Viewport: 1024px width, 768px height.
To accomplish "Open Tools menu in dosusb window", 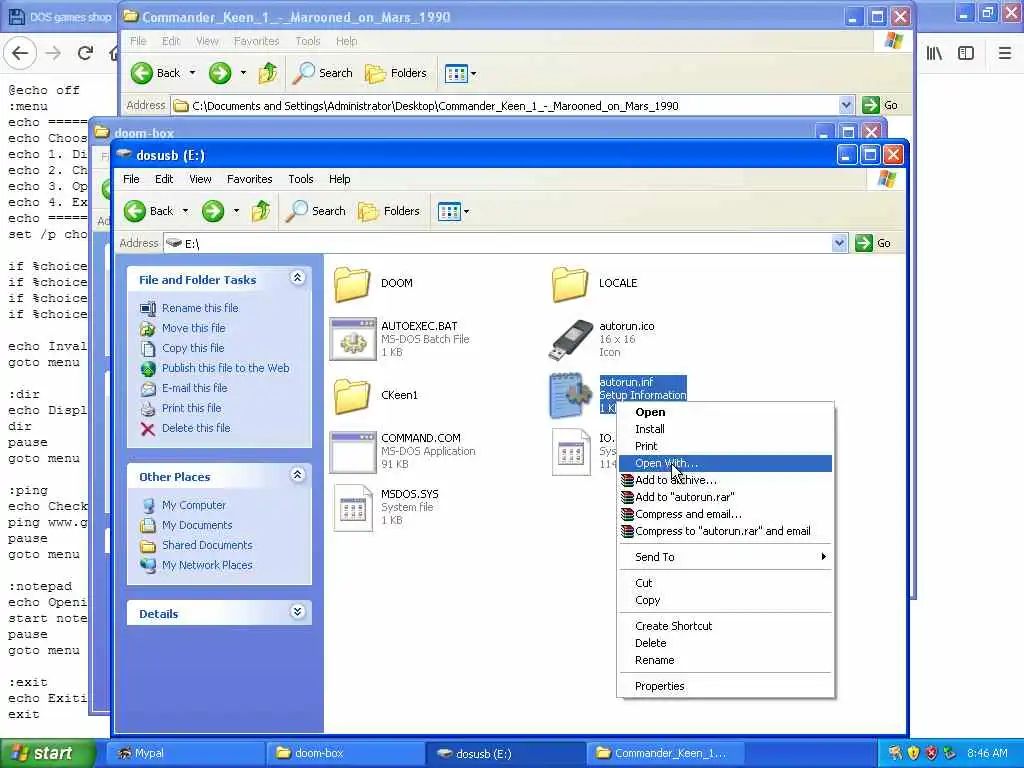I will click(301, 179).
